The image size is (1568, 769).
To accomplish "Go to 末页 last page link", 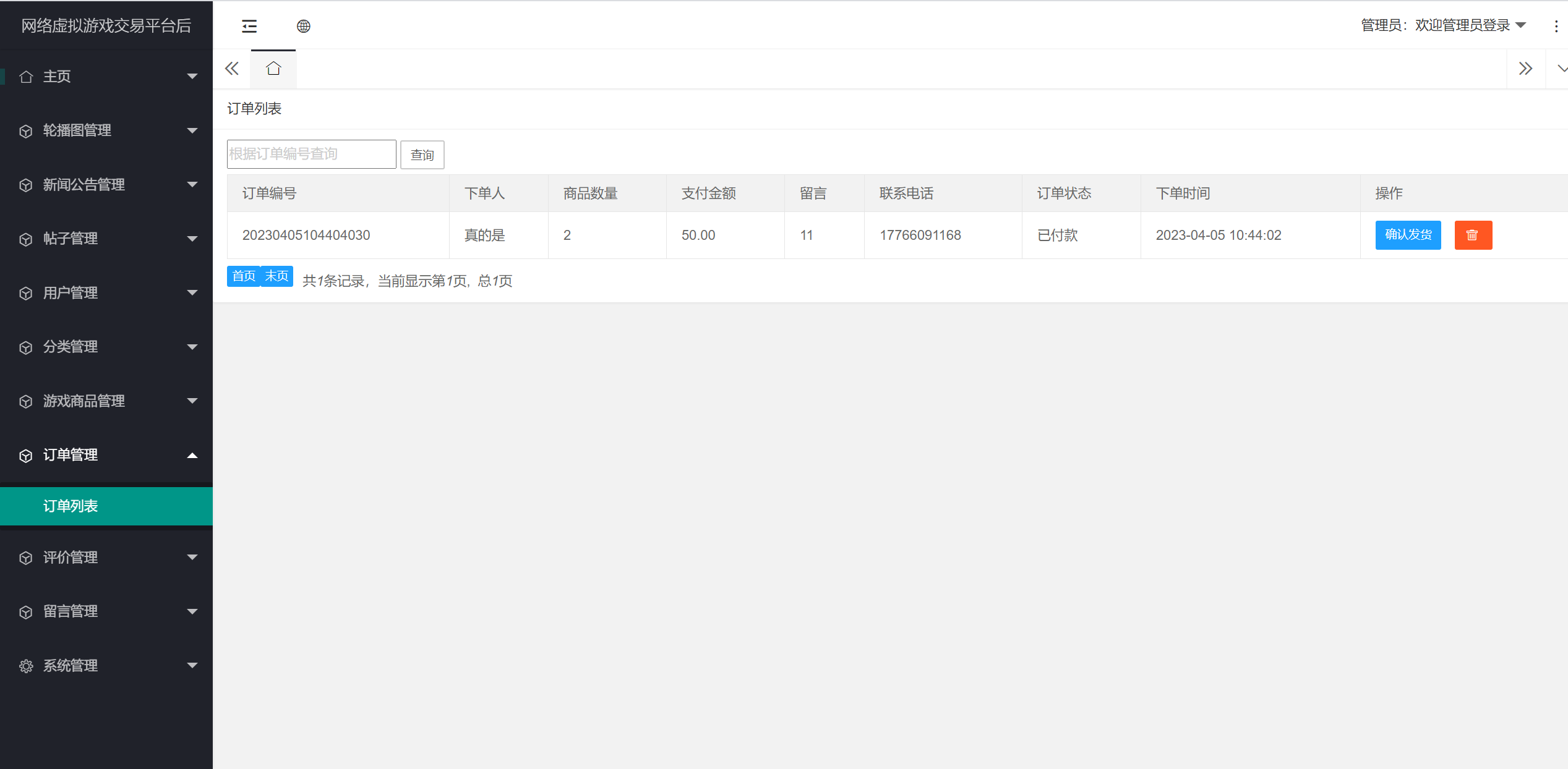I will coord(276,276).
